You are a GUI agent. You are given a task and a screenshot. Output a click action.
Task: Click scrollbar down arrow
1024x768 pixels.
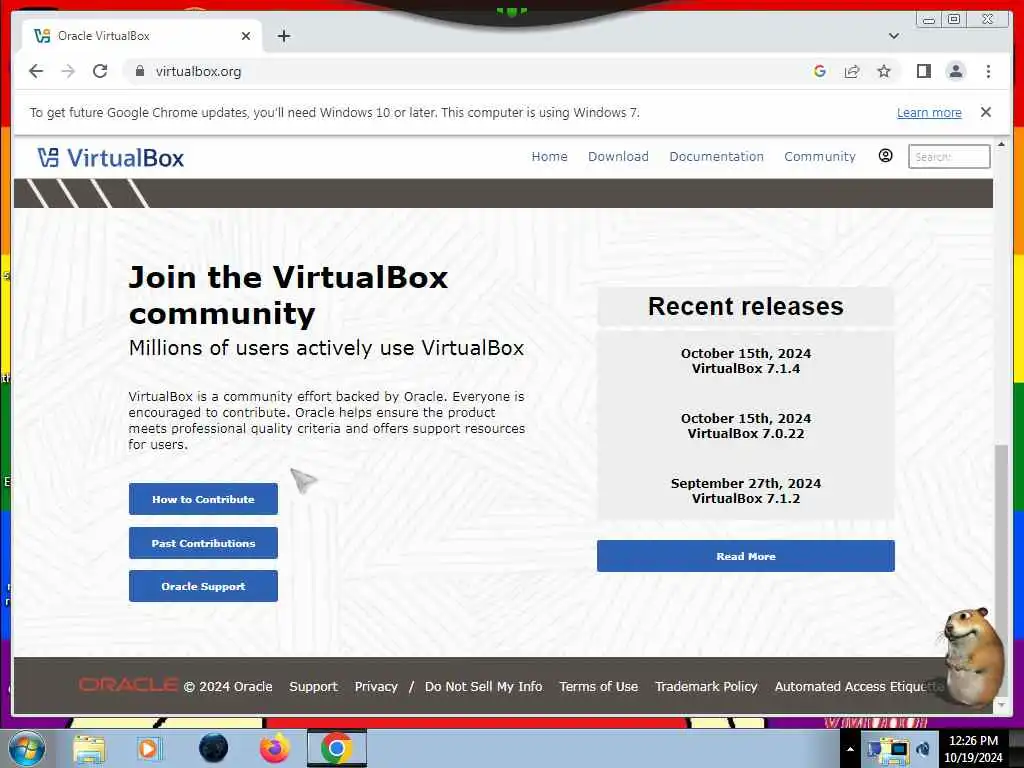click(x=1001, y=705)
